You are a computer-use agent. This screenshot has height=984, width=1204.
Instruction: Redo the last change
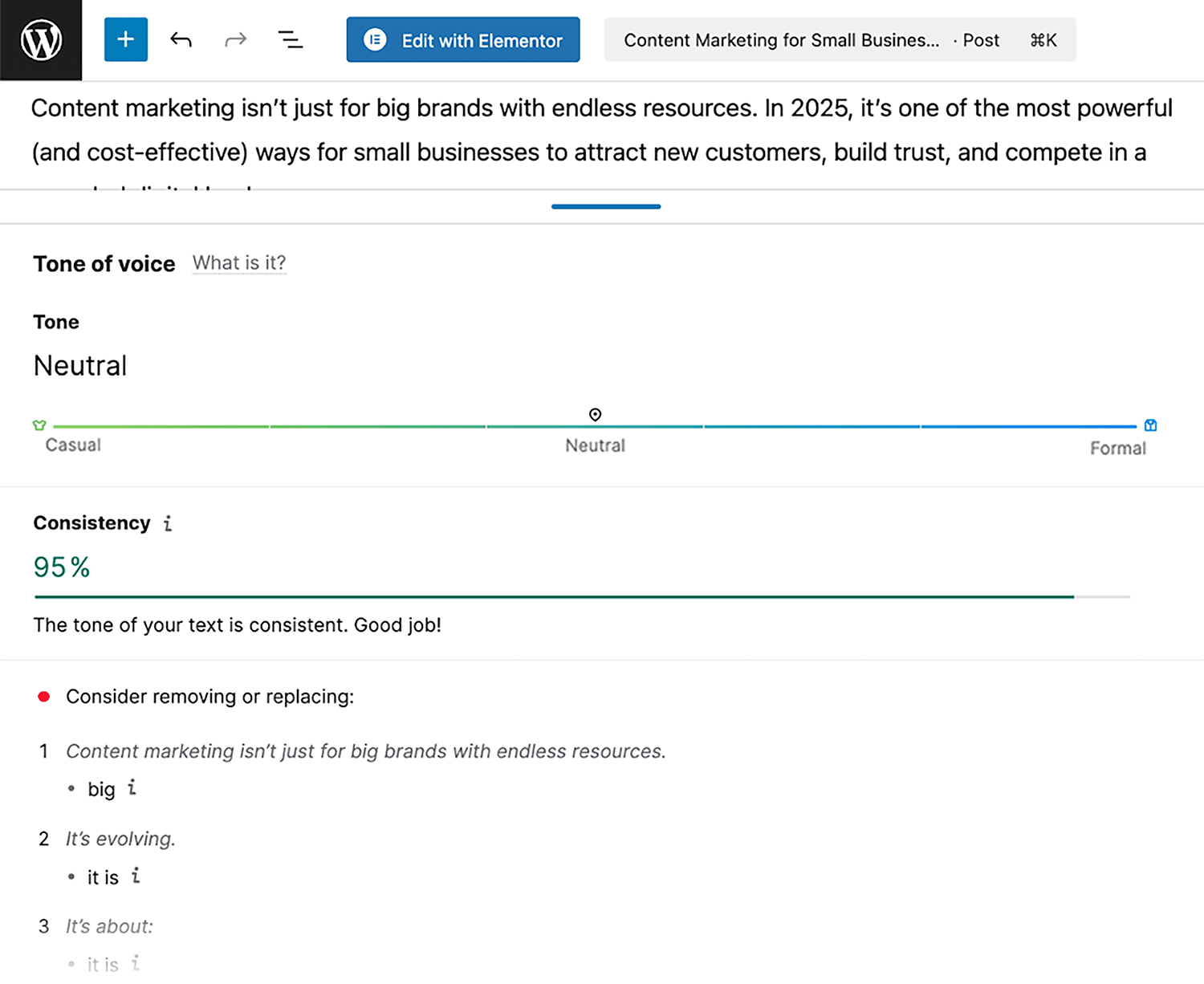click(x=235, y=39)
